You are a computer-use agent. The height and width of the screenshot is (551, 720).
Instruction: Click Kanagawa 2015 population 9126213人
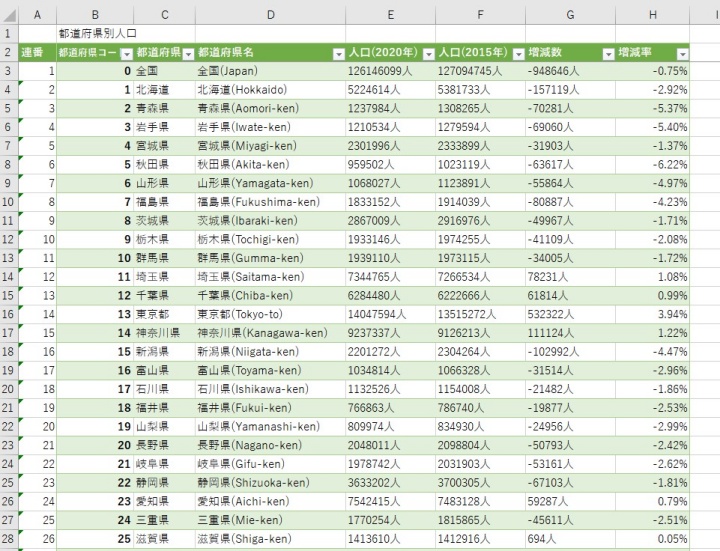480,333
